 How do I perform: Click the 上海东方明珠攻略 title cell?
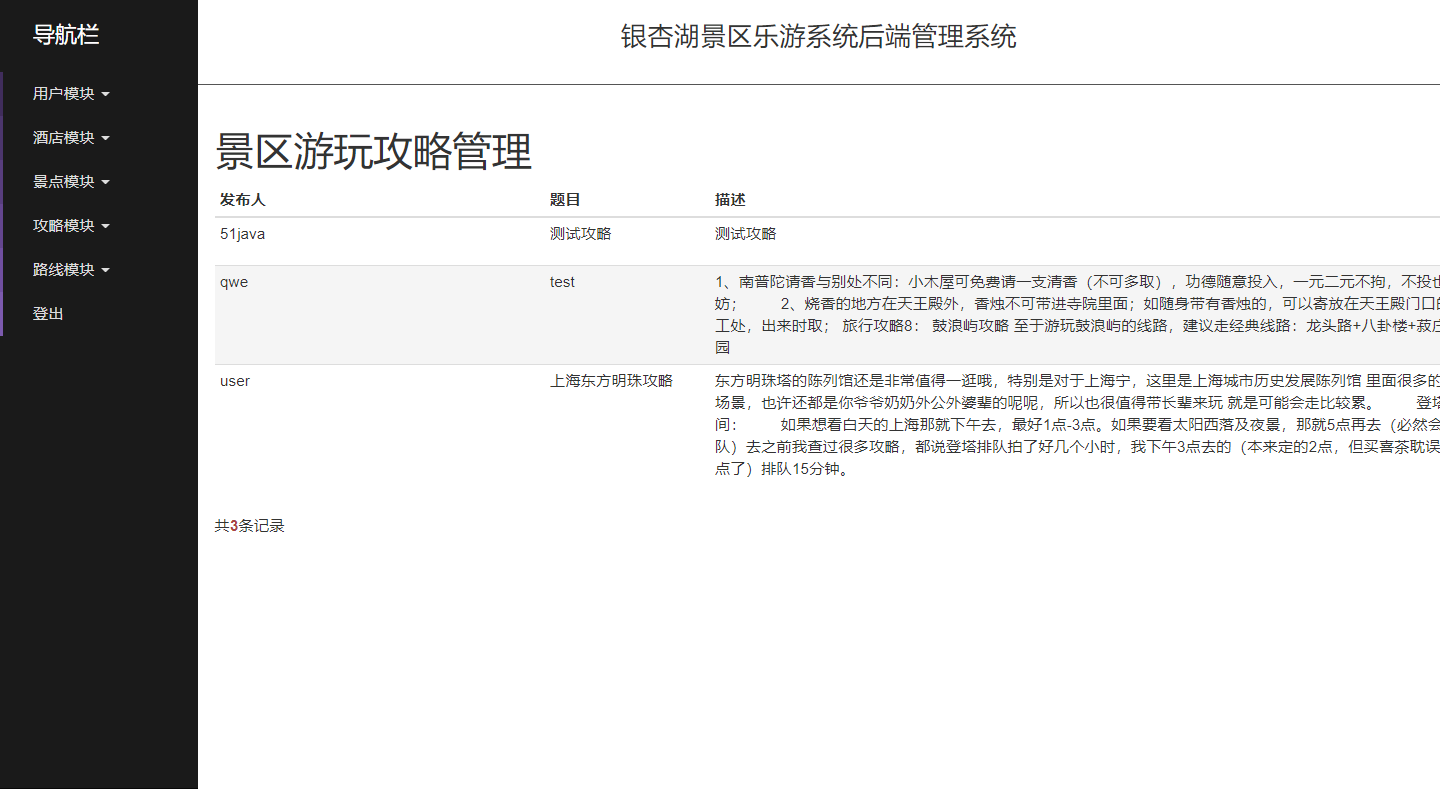coord(611,381)
